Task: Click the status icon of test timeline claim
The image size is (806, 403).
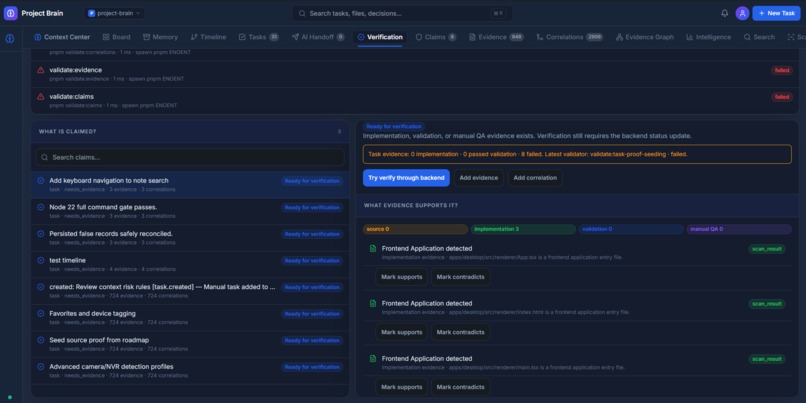Action: [41, 261]
